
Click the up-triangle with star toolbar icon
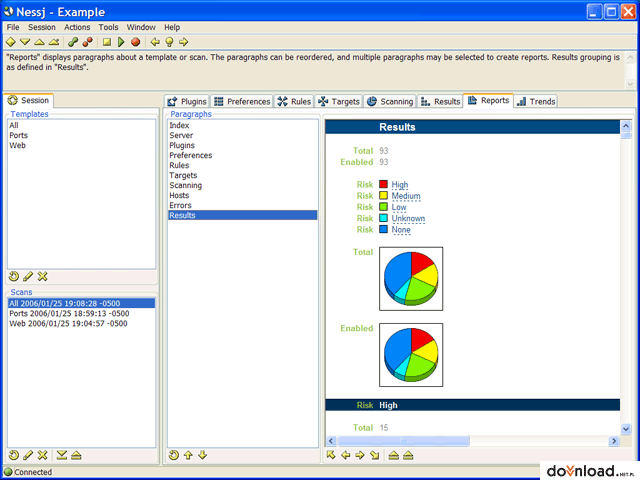pos(54,42)
